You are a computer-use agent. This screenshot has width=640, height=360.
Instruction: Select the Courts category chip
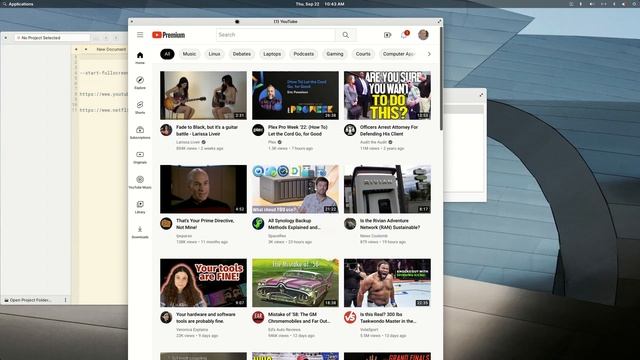tap(363, 54)
